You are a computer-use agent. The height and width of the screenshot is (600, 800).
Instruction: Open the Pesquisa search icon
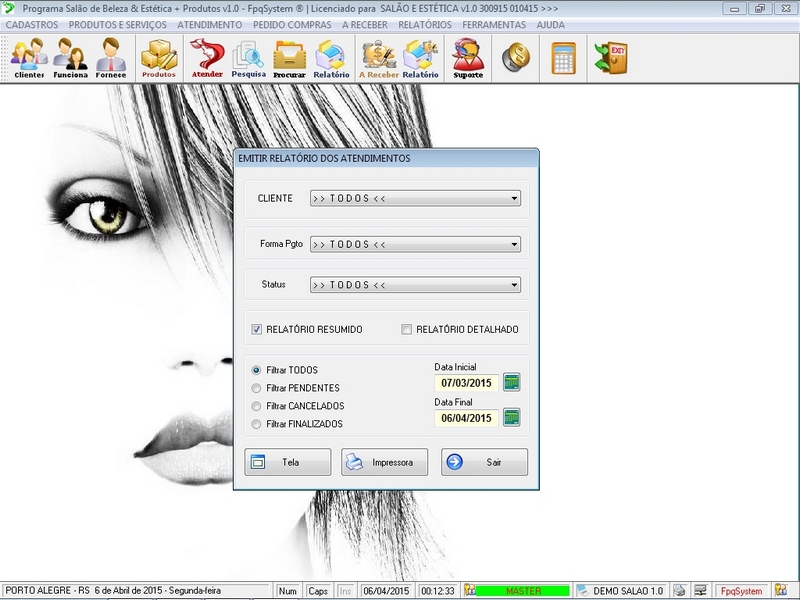tap(248, 58)
